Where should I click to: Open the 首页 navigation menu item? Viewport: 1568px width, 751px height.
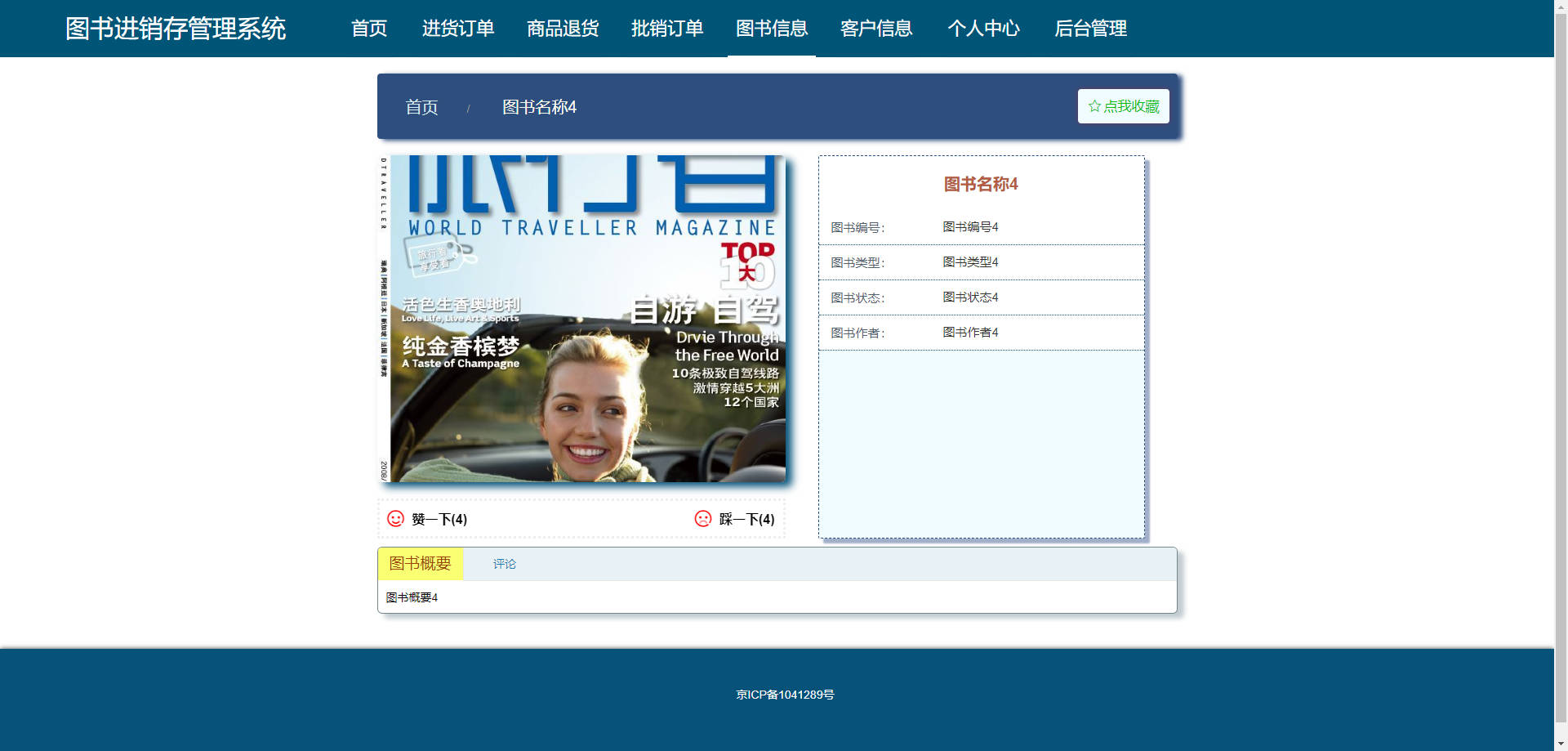(369, 29)
